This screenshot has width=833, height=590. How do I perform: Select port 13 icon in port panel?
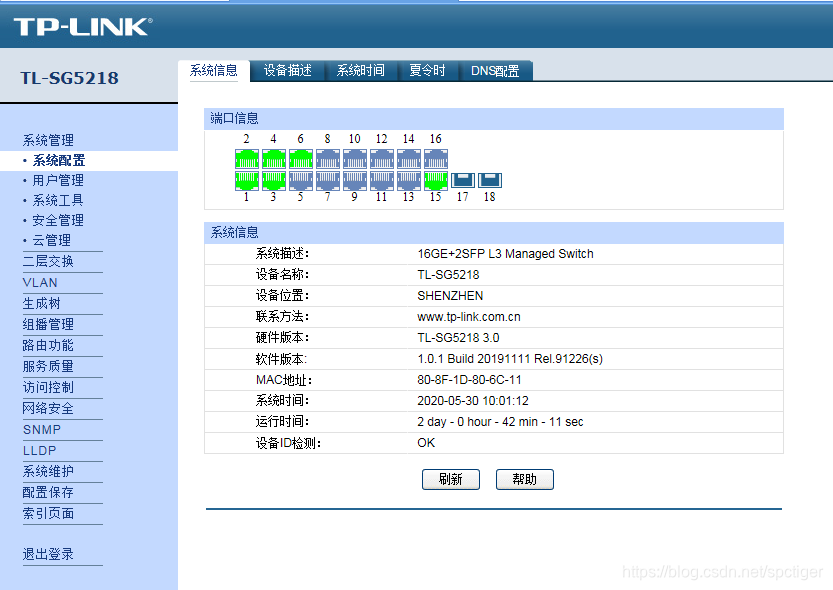409,181
